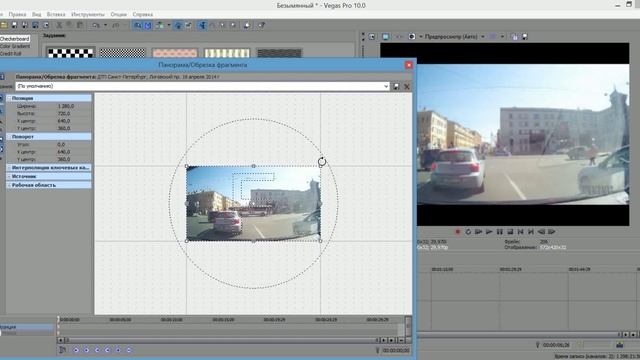
Task: Open the Overlays dropdown arrow in preview
Action: click(502, 37)
